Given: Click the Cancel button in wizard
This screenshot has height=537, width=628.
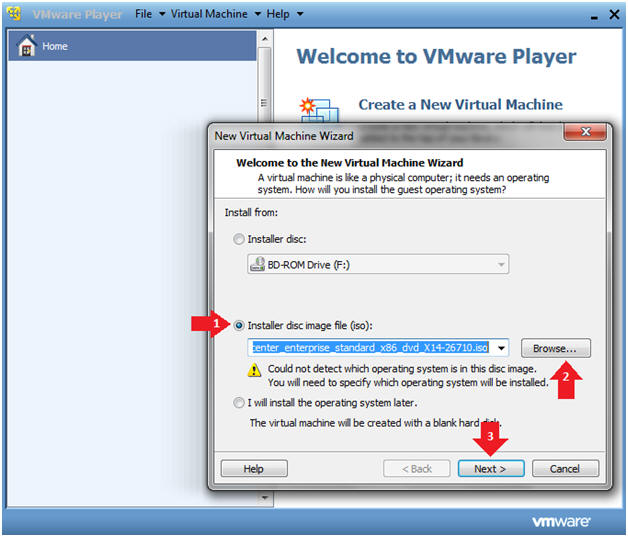Looking at the screenshot, I should [x=565, y=468].
